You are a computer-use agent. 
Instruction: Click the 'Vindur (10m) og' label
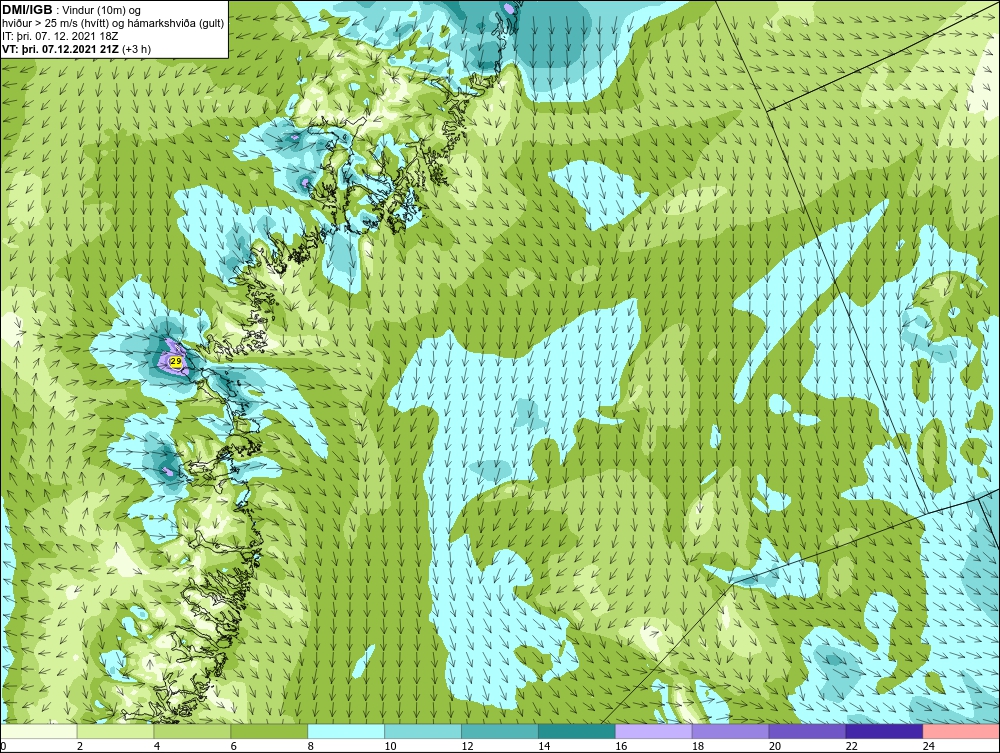click(103, 10)
